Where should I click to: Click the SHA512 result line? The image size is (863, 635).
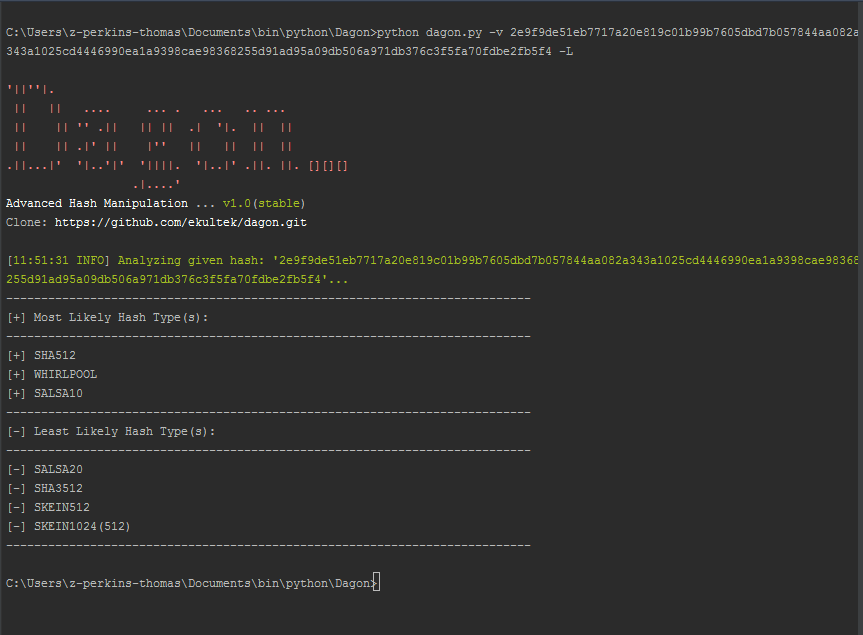point(41,355)
